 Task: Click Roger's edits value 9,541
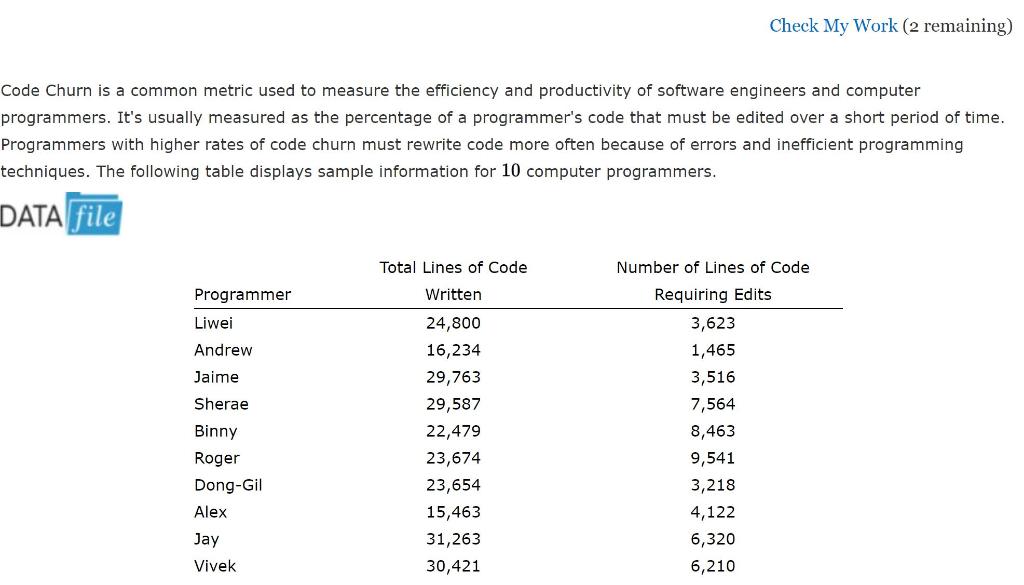(712, 458)
